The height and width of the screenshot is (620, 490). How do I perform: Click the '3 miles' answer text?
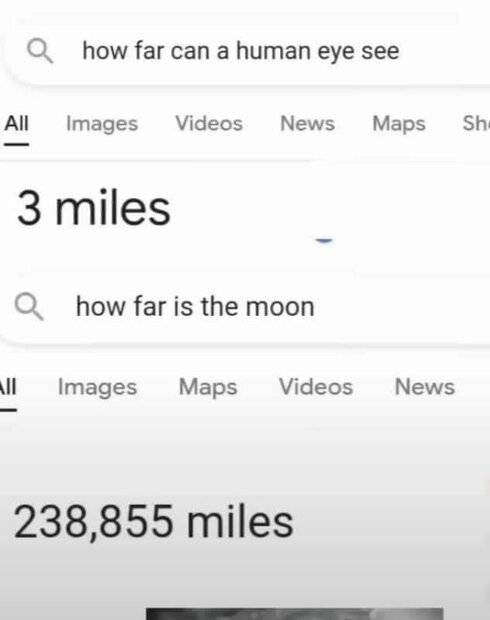pyautogui.click(x=94, y=208)
